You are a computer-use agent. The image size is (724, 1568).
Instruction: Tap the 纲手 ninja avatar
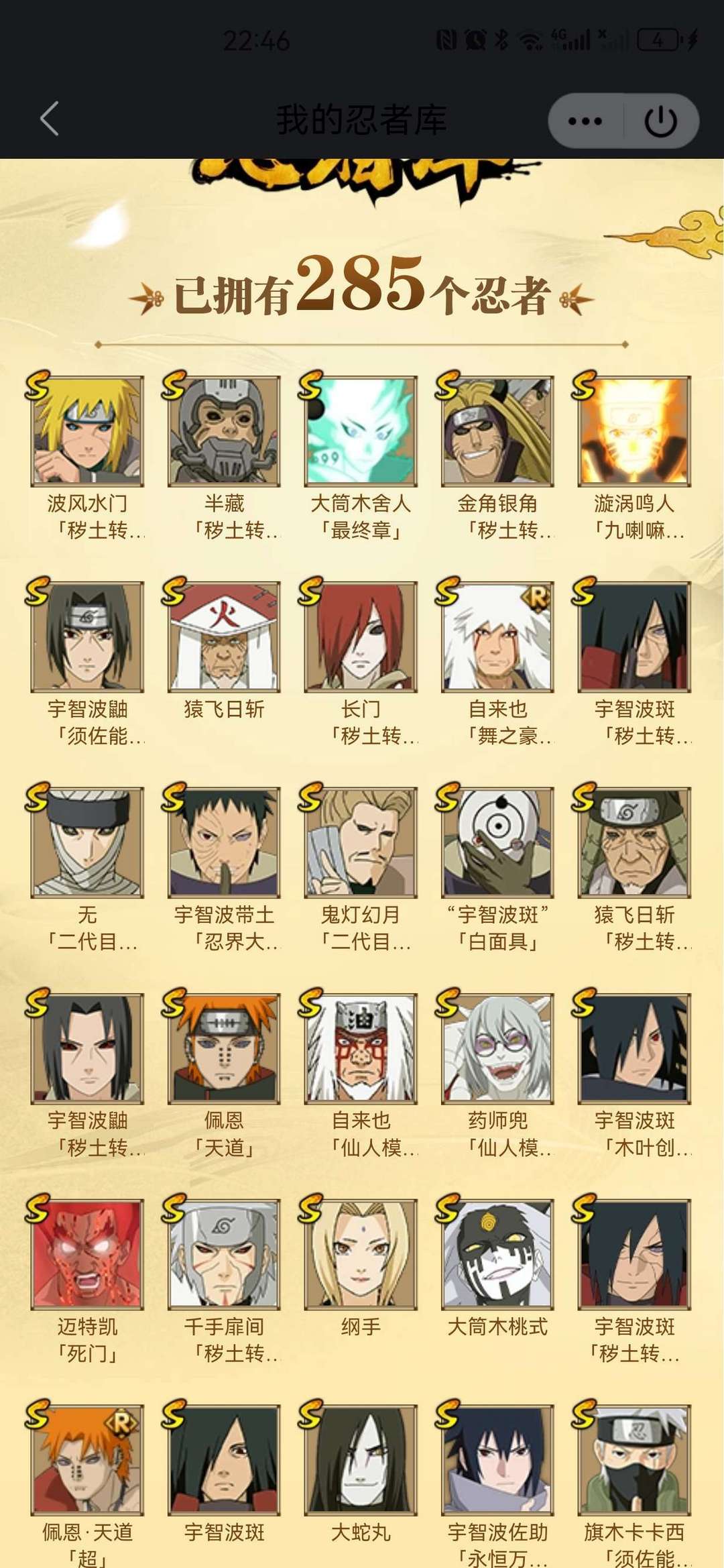coord(361,1255)
